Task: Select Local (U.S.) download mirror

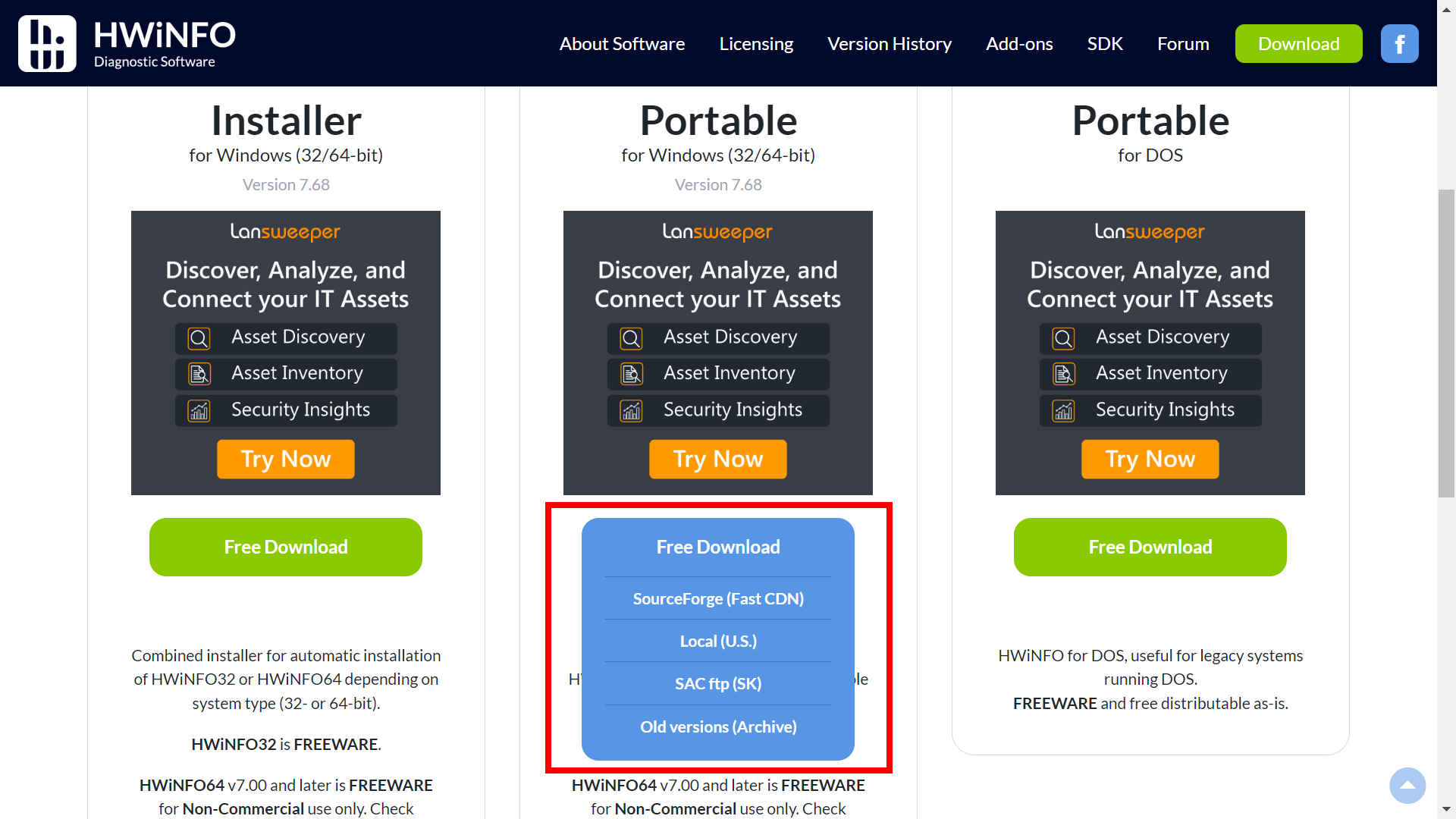Action: (x=718, y=641)
